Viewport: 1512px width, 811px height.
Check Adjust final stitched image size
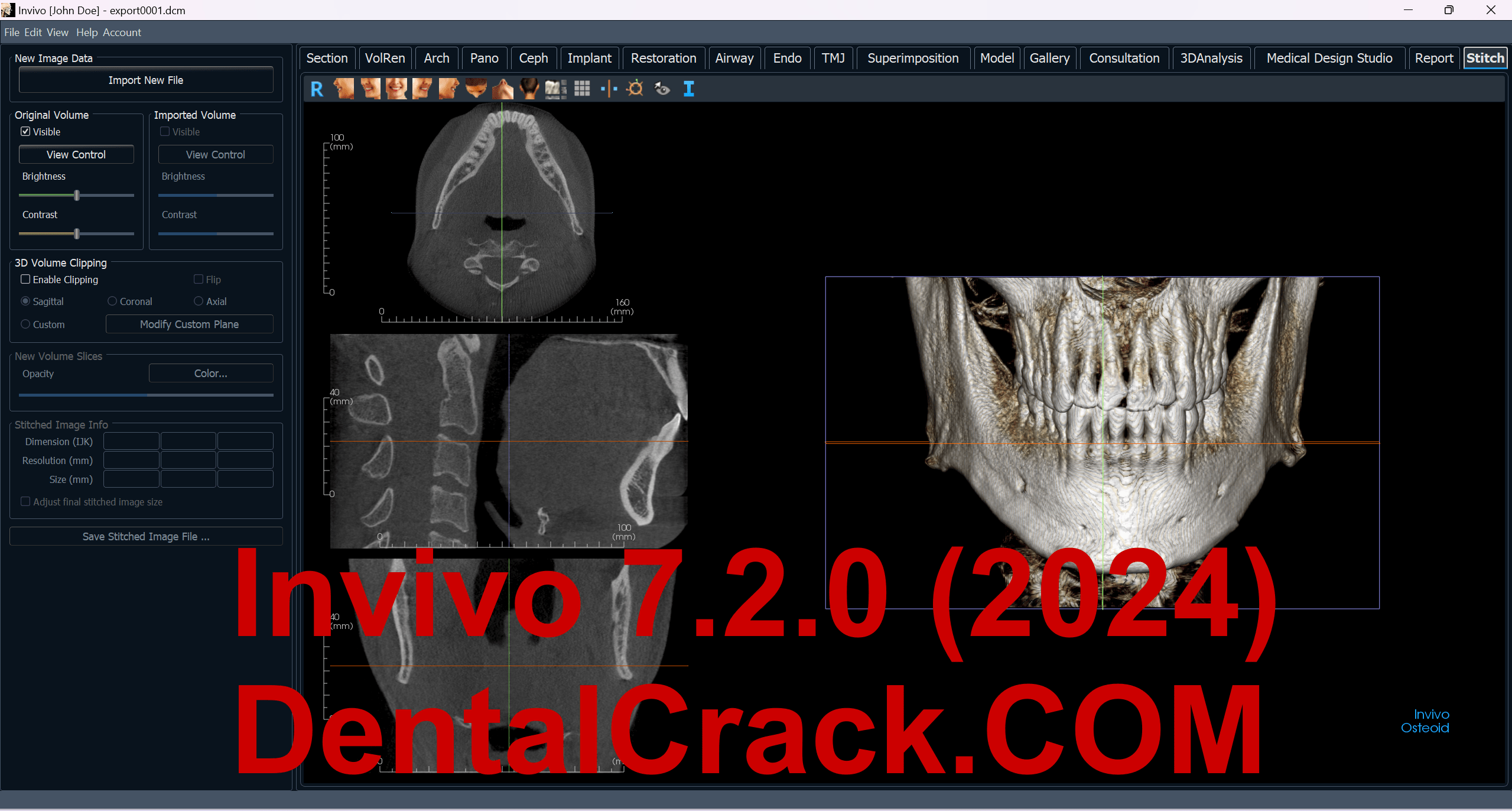(x=25, y=501)
